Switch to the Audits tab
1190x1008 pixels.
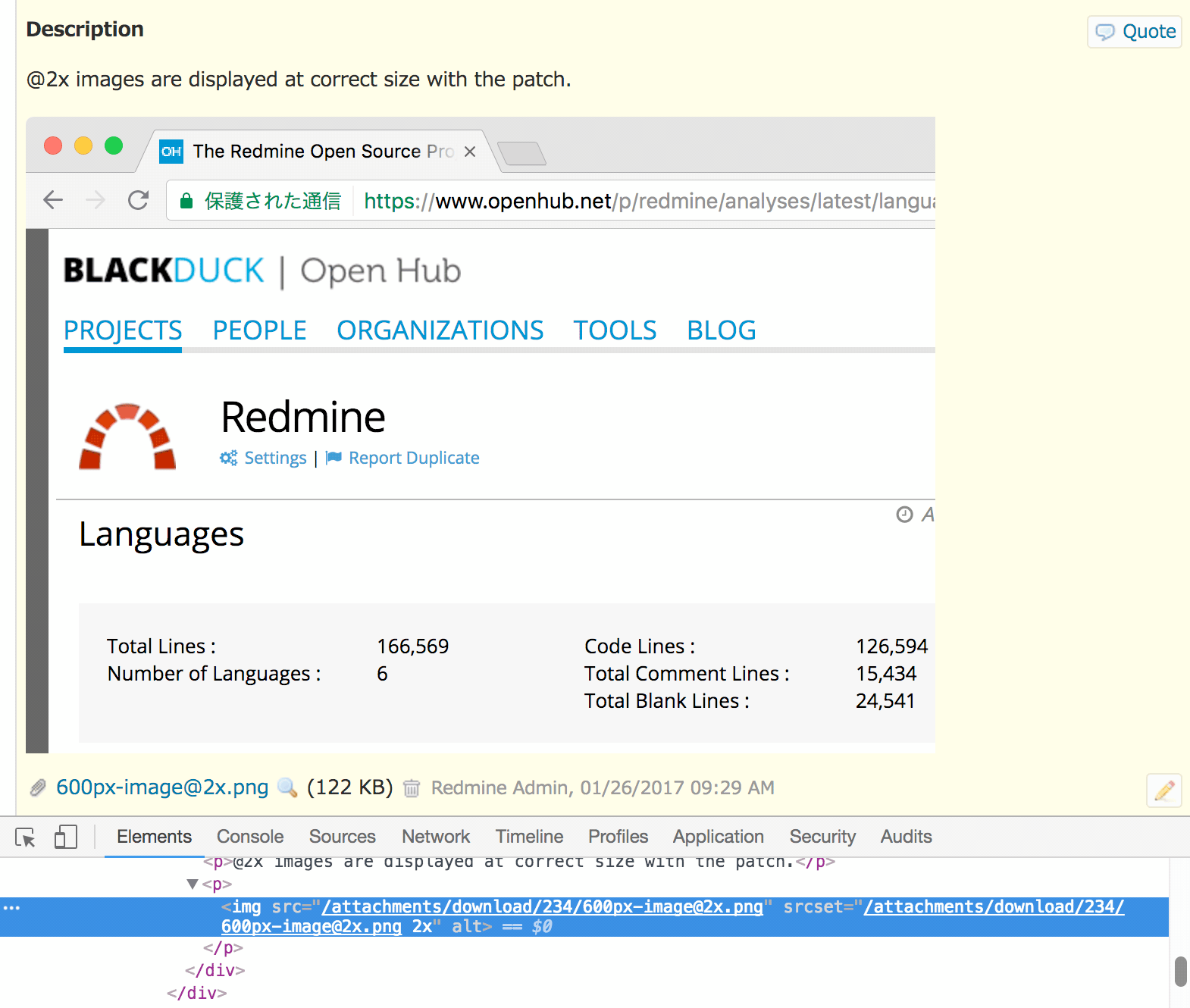click(x=906, y=837)
